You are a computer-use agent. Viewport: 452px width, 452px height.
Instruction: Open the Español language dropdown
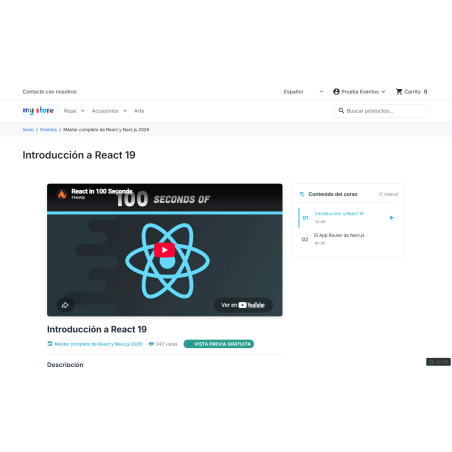click(x=303, y=91)
